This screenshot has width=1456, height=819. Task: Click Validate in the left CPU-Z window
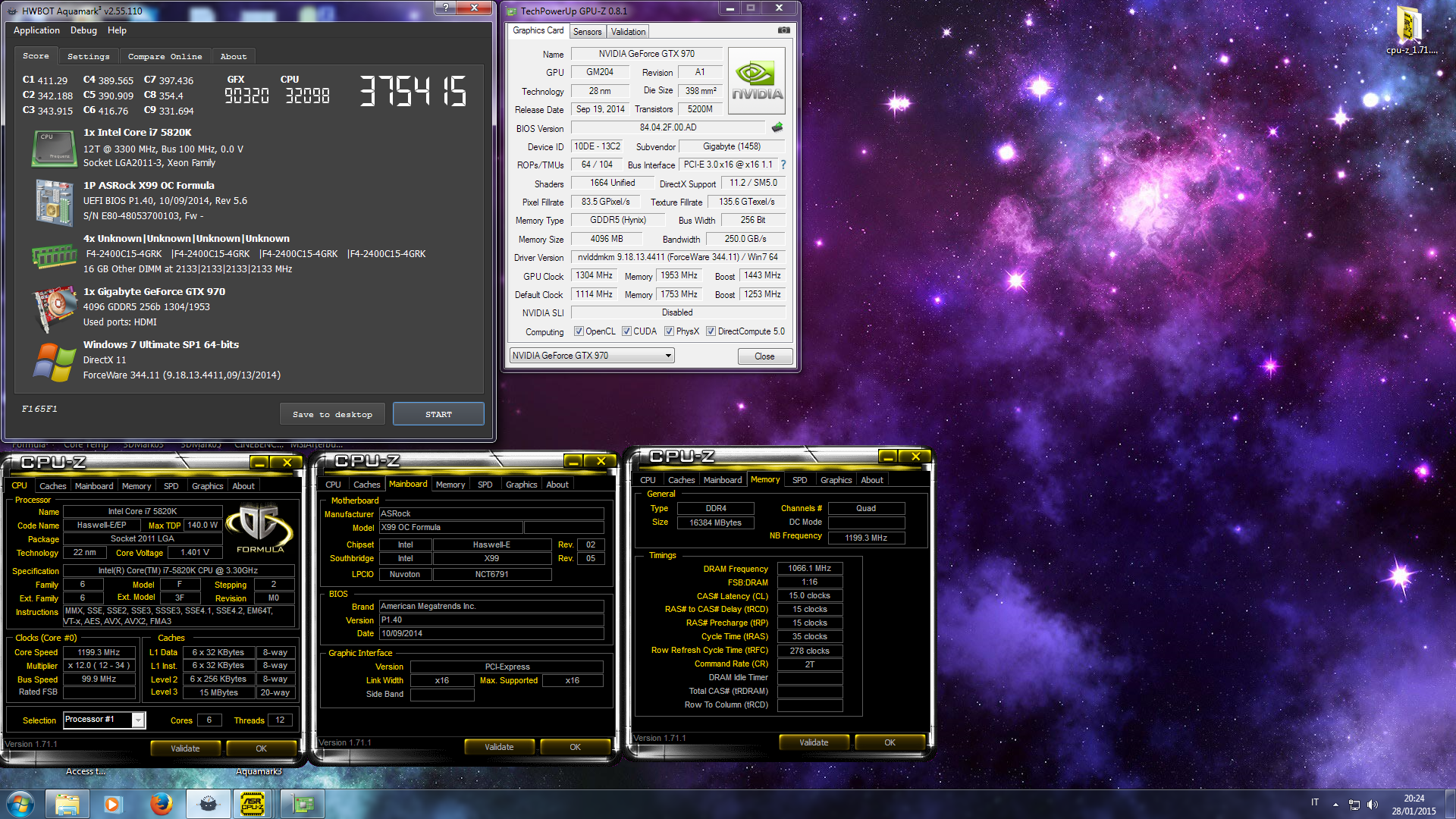(185, 748)
